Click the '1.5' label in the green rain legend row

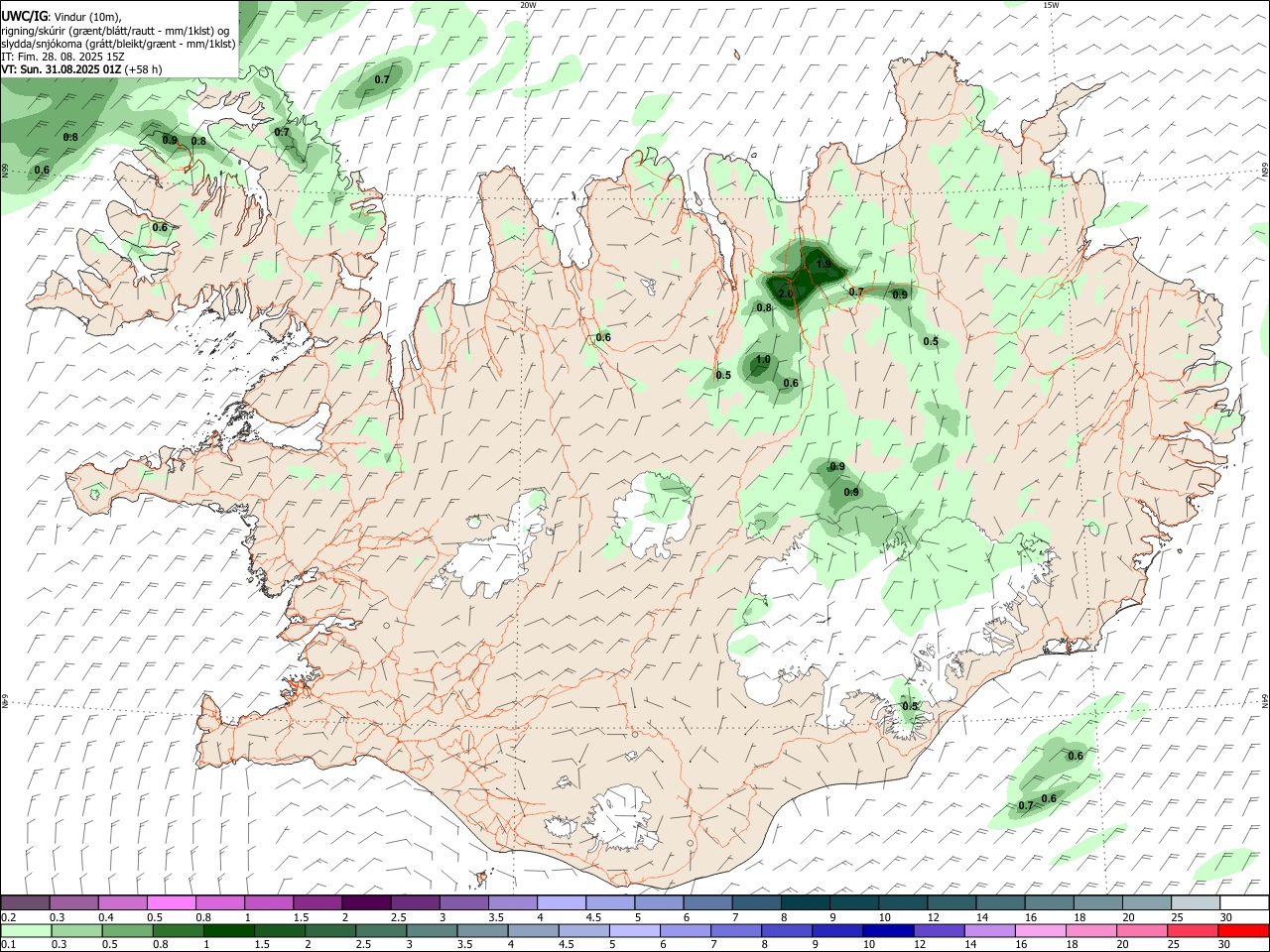(262, 944)
